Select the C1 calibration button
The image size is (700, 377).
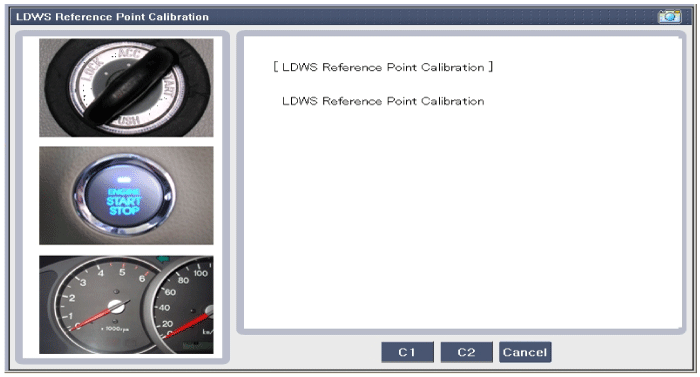[x=407, y=352]
